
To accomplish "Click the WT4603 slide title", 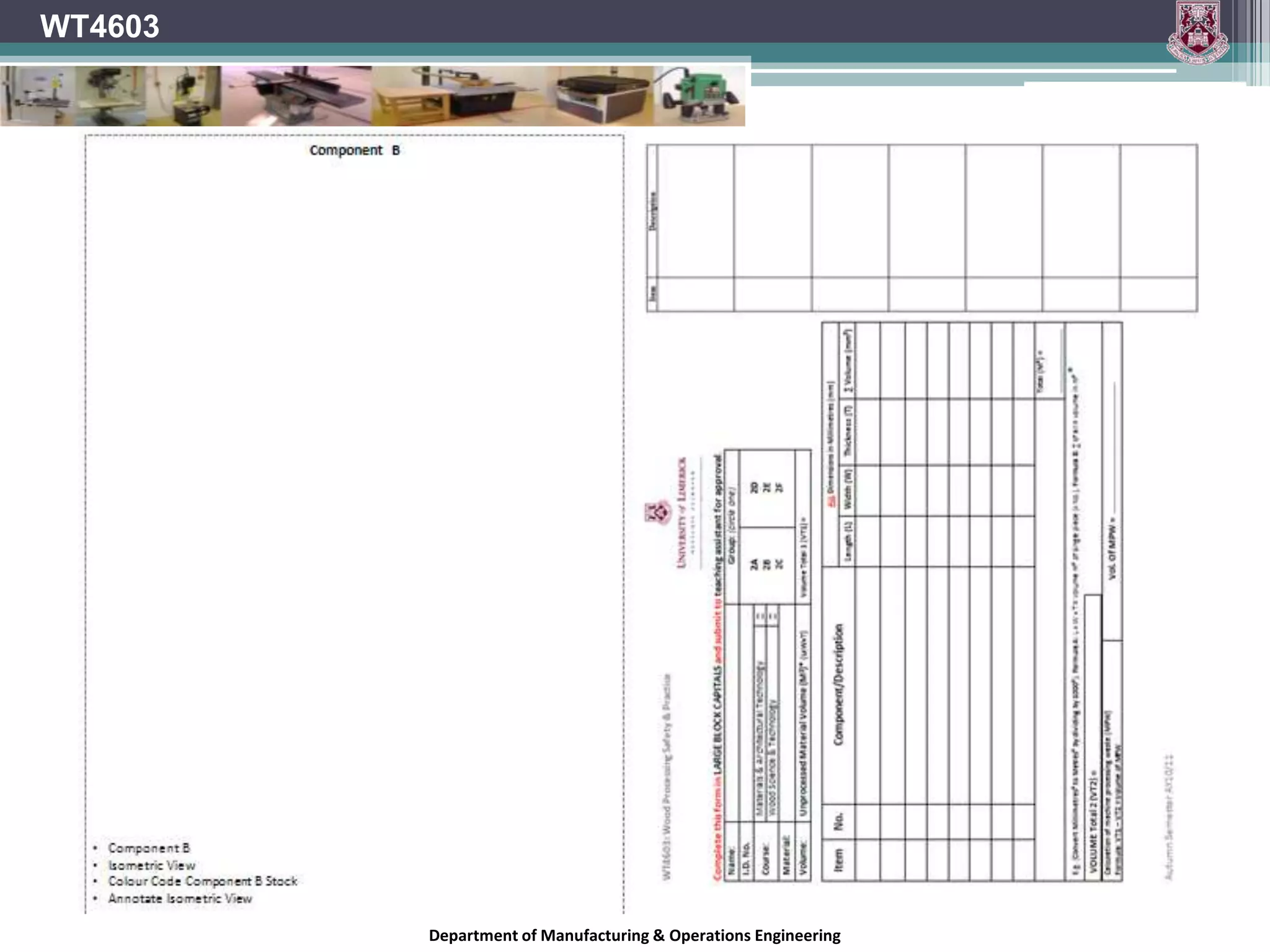I will 99,27.
